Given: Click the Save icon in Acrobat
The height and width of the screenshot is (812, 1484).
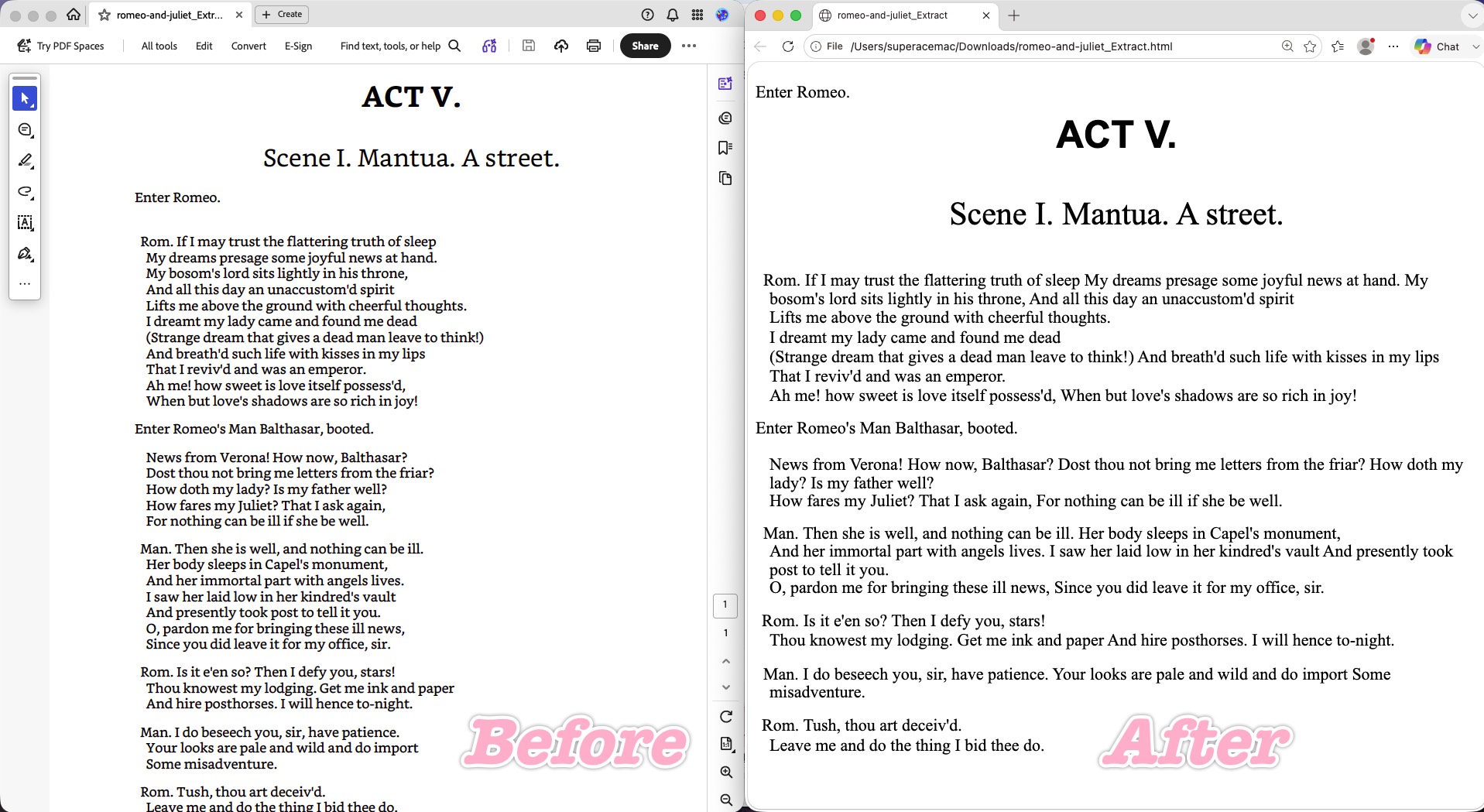Looking at the screenshot, I should [x=529, y=46].
